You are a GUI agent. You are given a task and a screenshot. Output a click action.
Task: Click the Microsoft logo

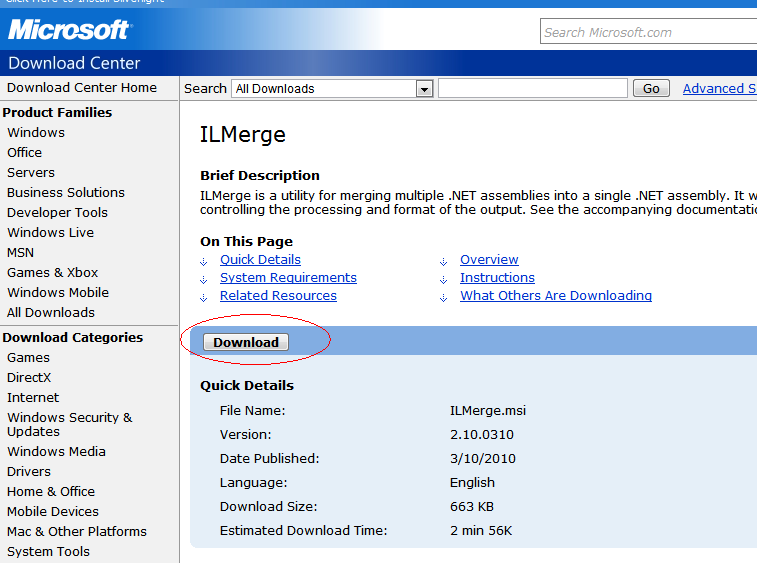pos(70,30)
